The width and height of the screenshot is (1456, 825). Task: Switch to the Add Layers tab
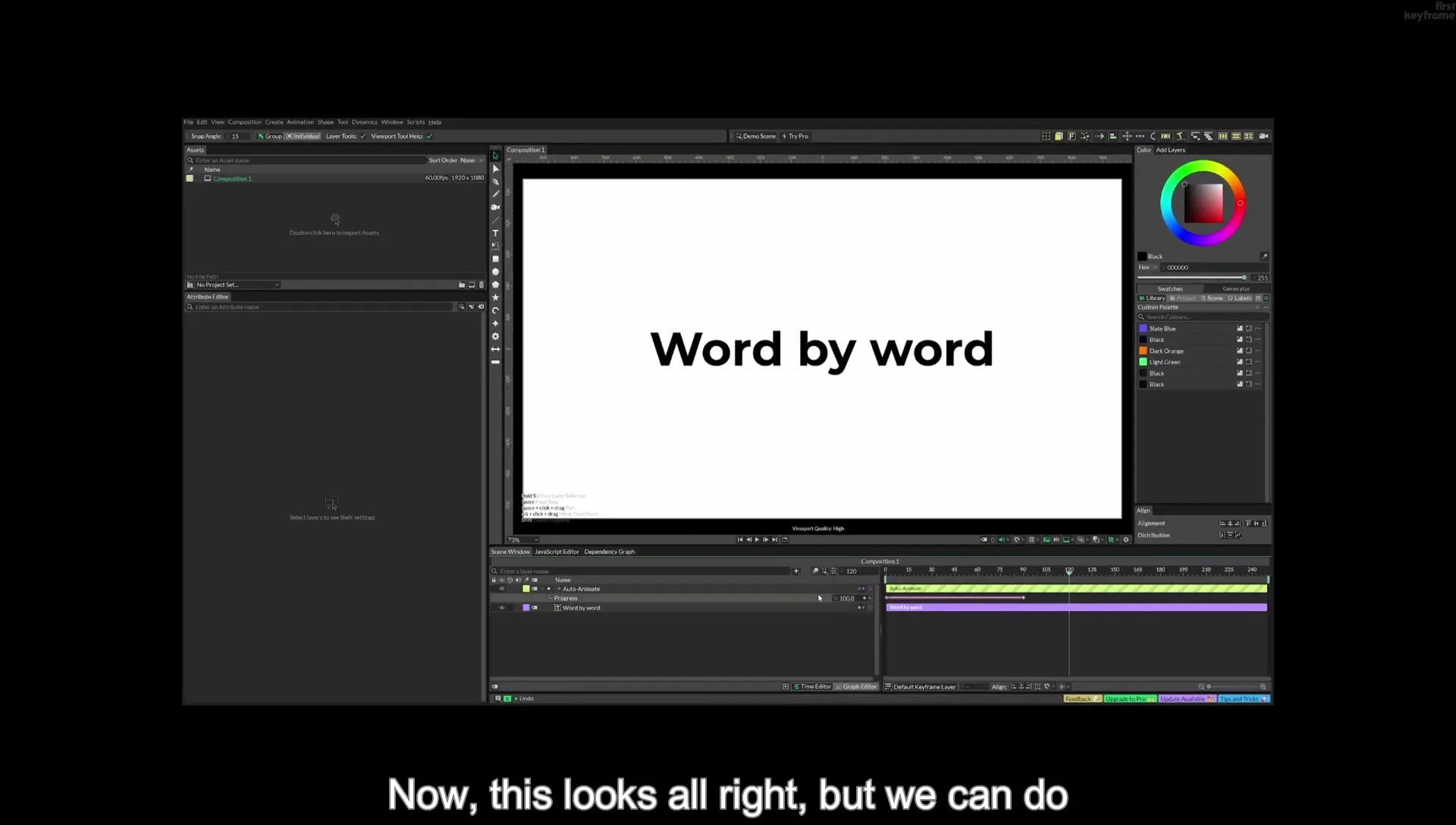[x=1170, y=150]
